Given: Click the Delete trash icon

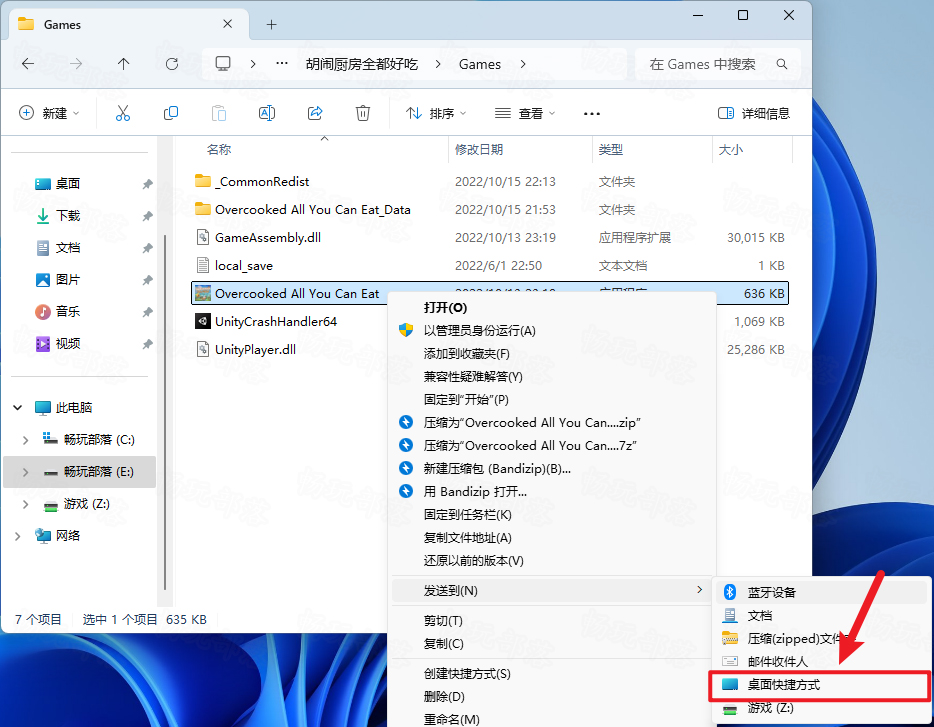Looking at the screenshot, I should (363, 113).
